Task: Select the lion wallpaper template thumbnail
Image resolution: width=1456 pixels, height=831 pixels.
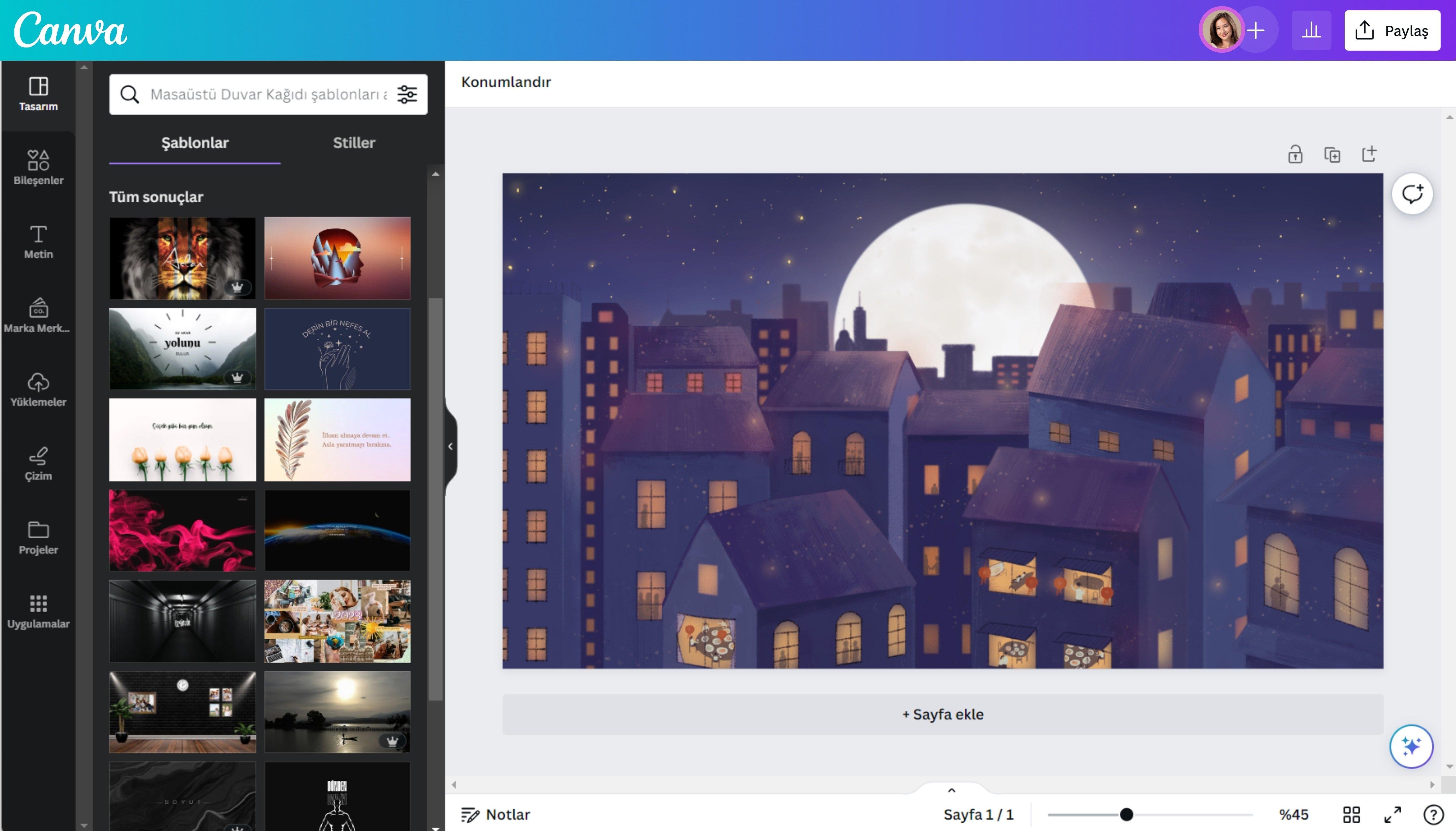Action: click(x=183, y=258)
